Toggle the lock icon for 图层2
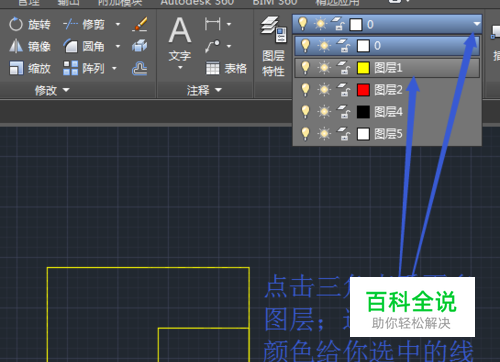This screenshot has width=500, height=362. point(344,90)
